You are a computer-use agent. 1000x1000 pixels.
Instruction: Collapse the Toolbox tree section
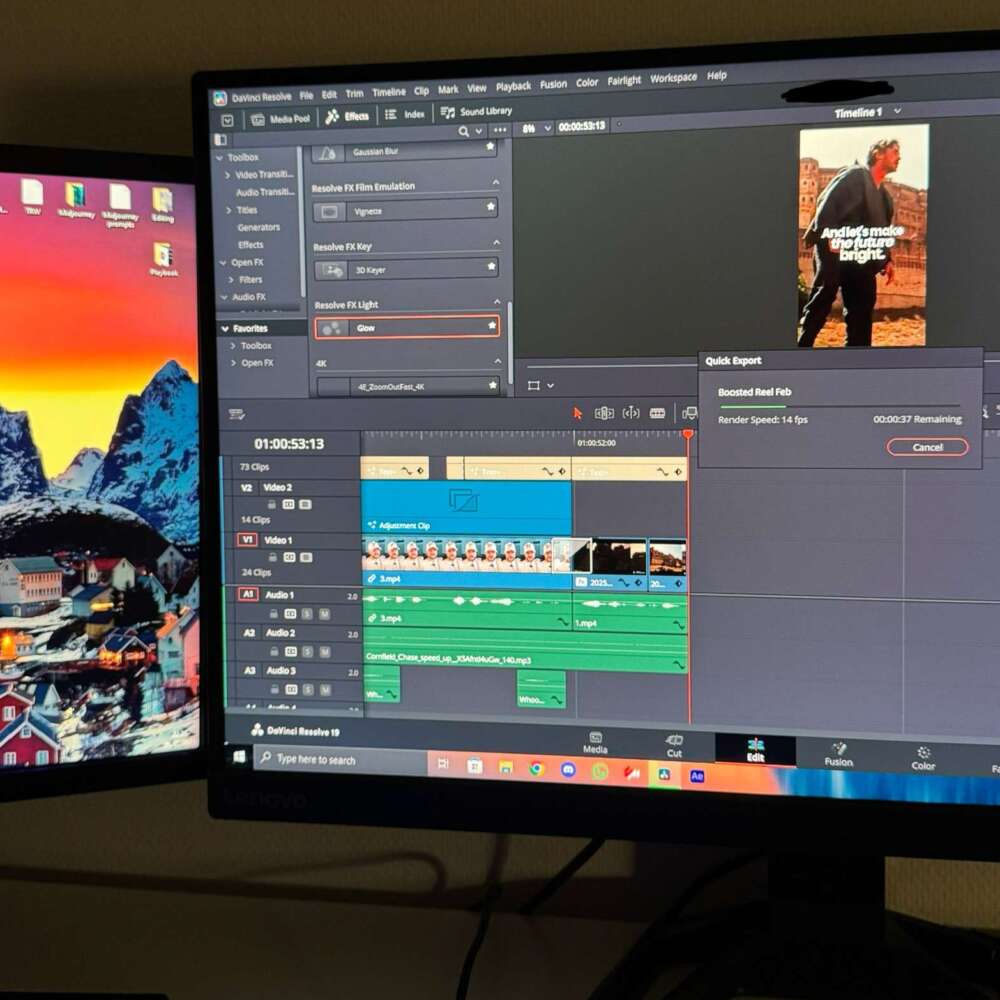220,158
